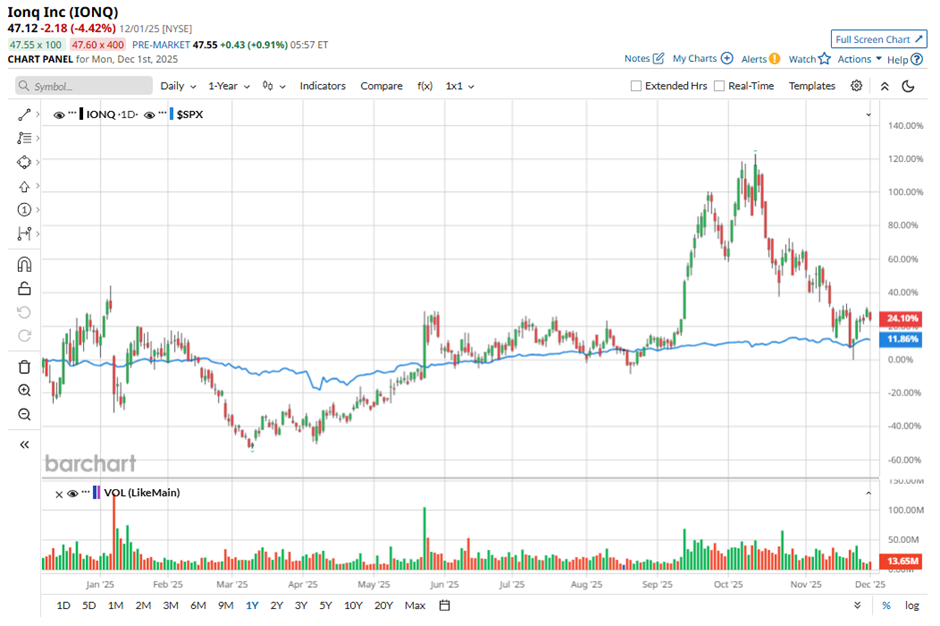This screenshot has width=940, height=626.
Task: Open the numbered label tool
Action: click(24, 210)
